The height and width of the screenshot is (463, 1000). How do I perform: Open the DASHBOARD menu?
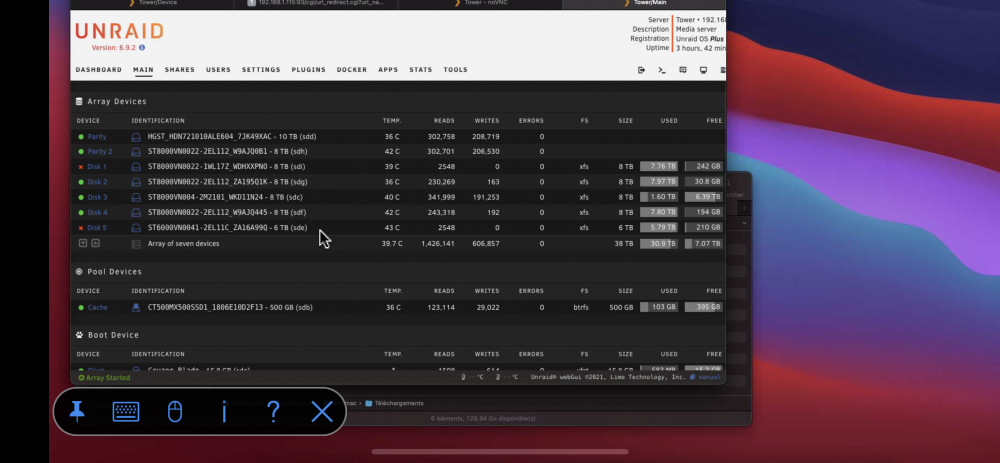[x=99, y=70]
